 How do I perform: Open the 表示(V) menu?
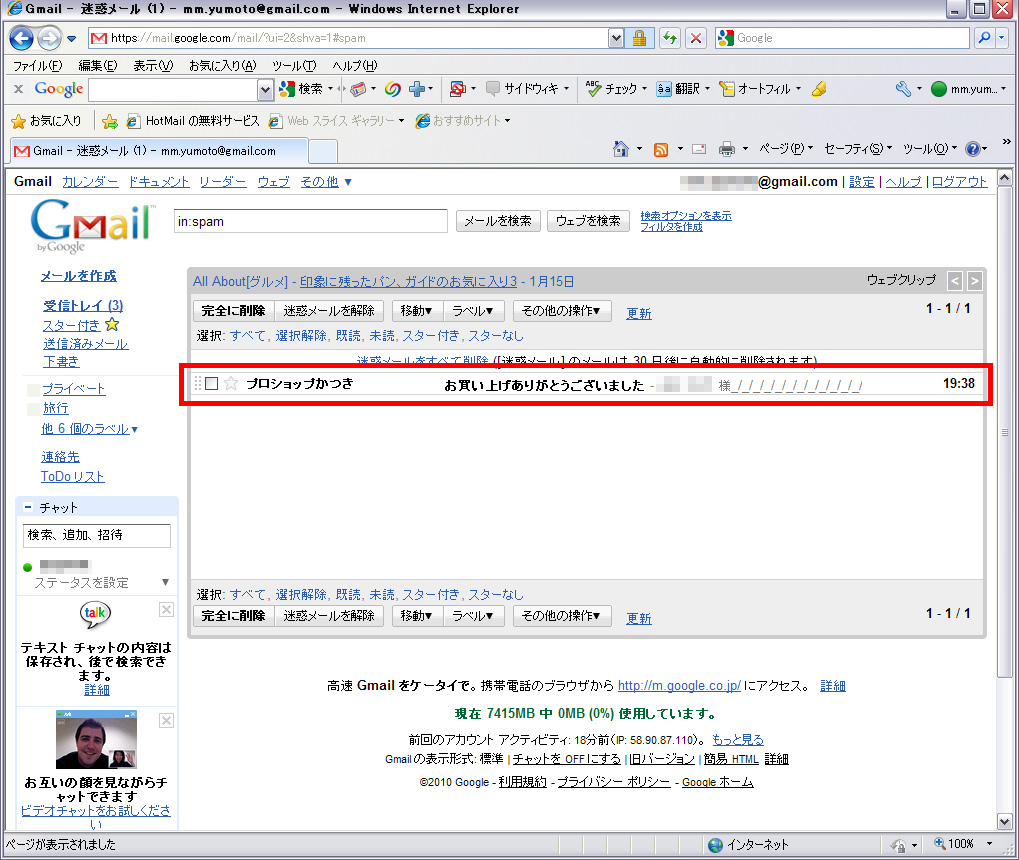pyautogui.click(x=153, y=66)
